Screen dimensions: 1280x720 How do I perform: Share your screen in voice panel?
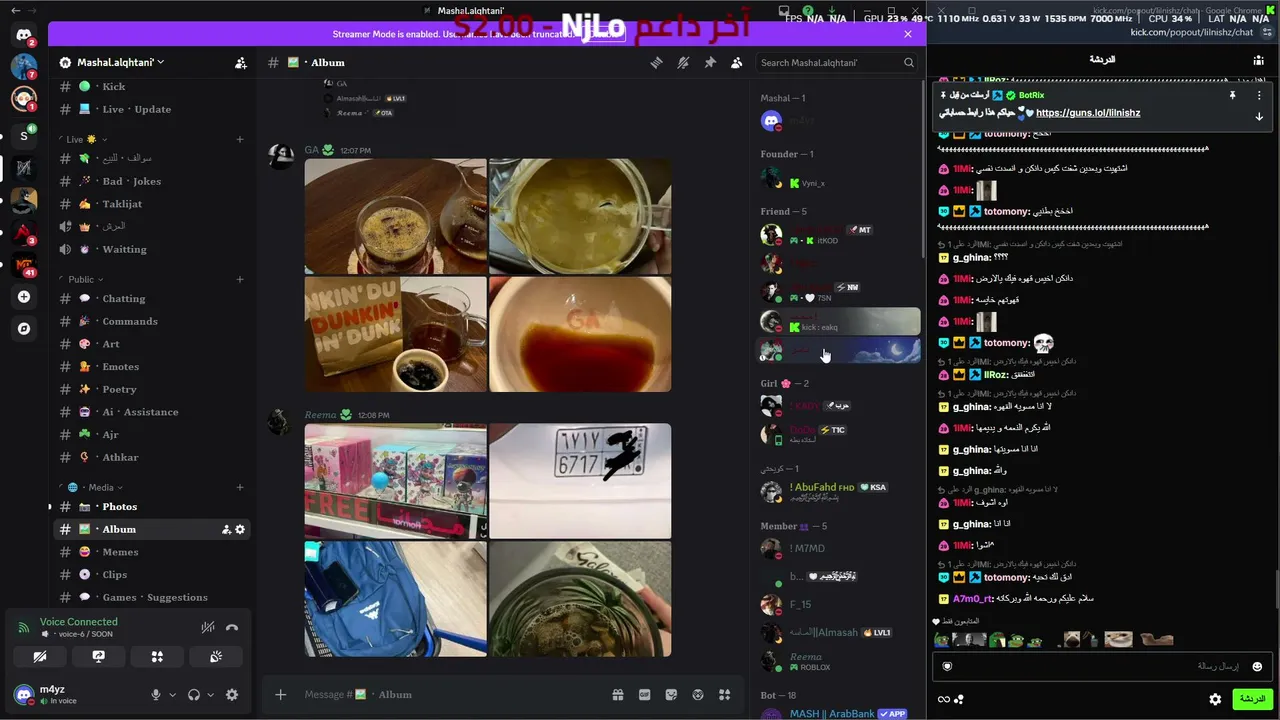tap(98, 657)
